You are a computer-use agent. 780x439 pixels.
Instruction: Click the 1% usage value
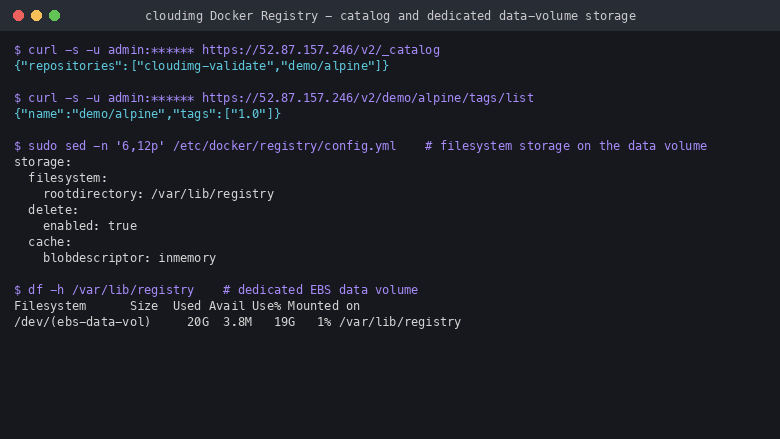click(324, 322)
